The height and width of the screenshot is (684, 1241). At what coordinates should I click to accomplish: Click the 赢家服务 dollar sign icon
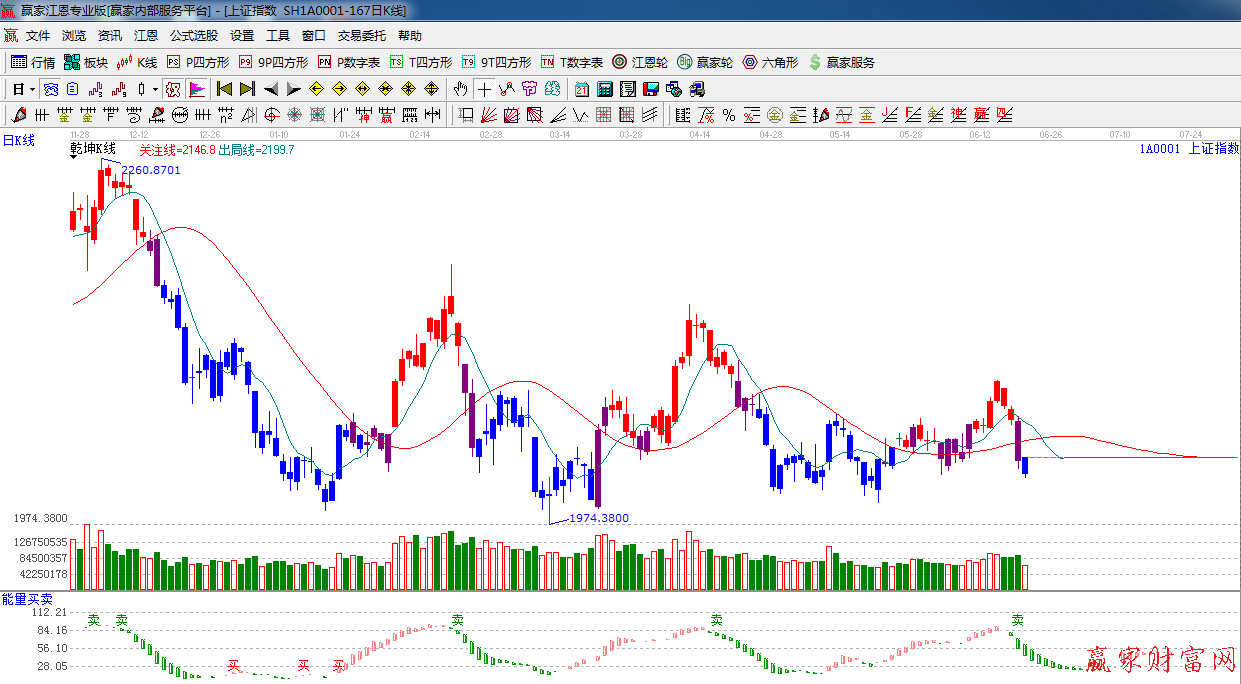click(841, 62)
